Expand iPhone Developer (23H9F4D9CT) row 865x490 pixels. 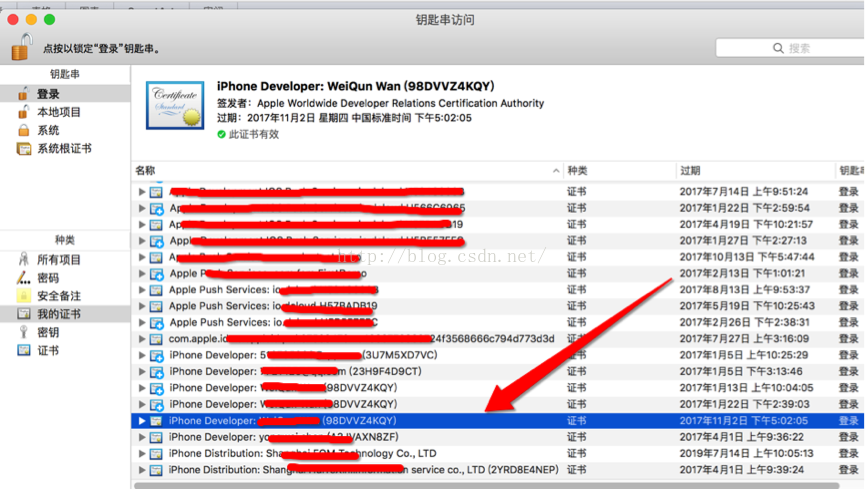tap(142, 371)
